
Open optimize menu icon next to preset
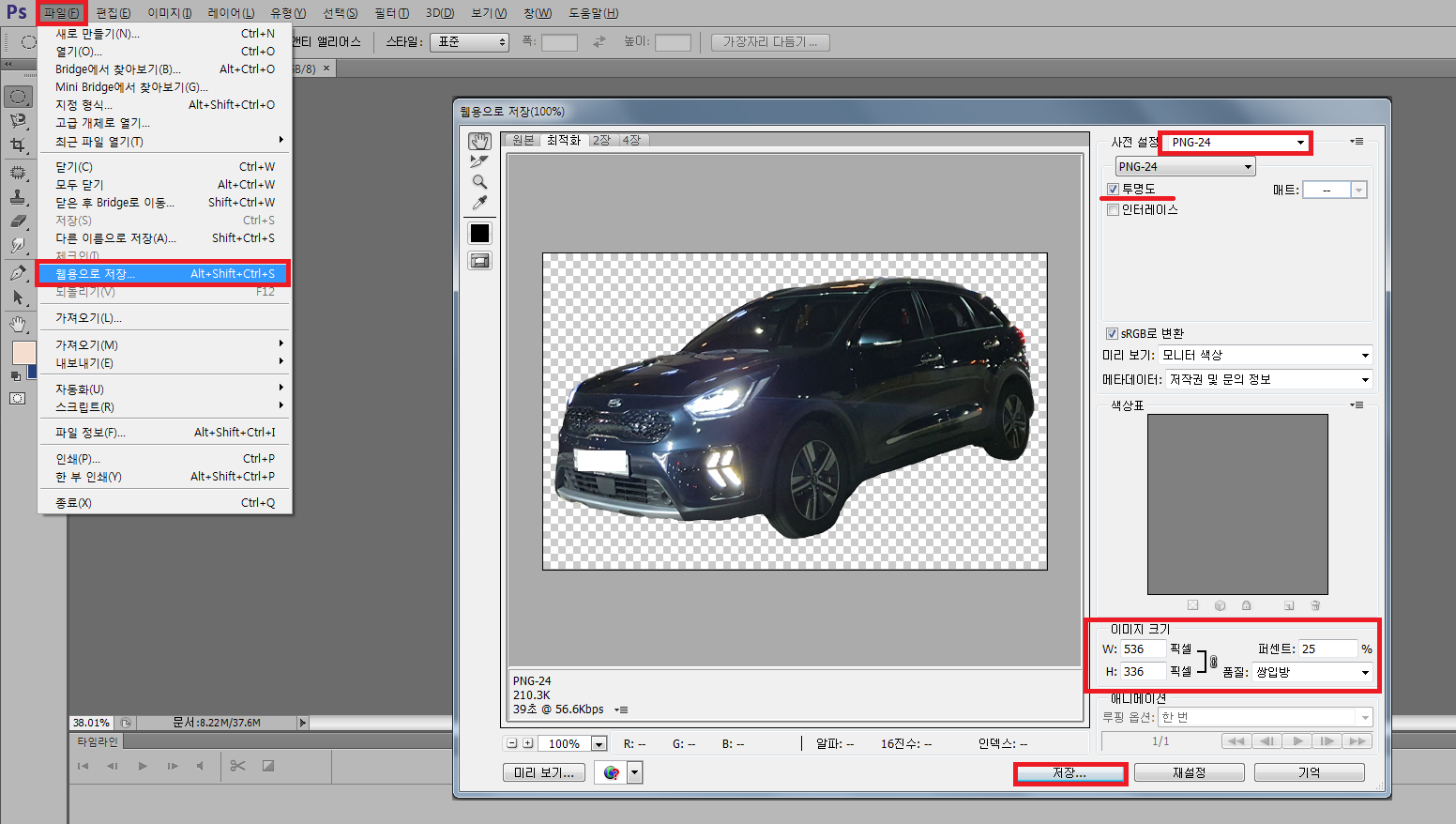coord(1357,142)
